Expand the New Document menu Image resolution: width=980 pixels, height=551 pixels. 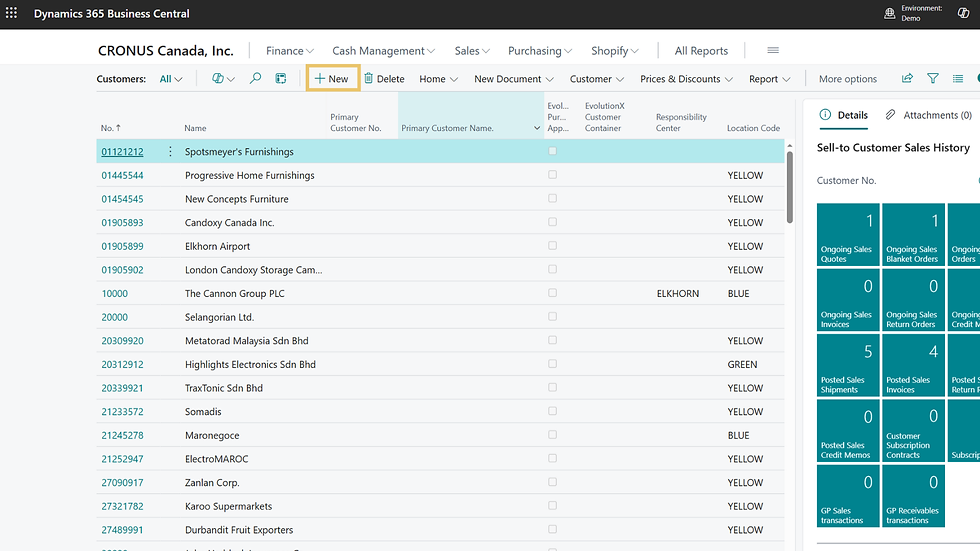tap(514, 79)
